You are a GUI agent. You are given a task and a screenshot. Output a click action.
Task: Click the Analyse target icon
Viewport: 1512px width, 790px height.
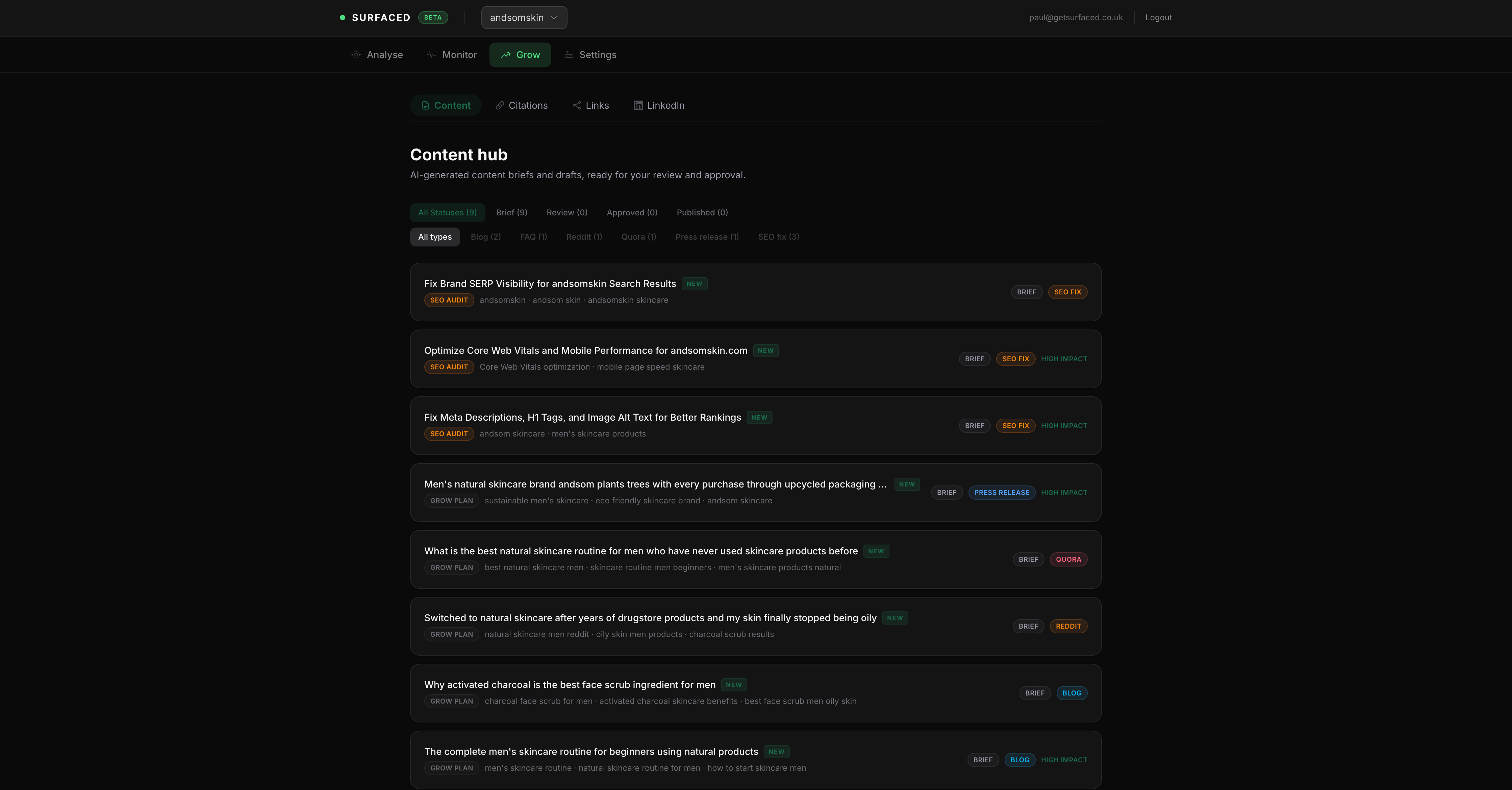(356, 55)
